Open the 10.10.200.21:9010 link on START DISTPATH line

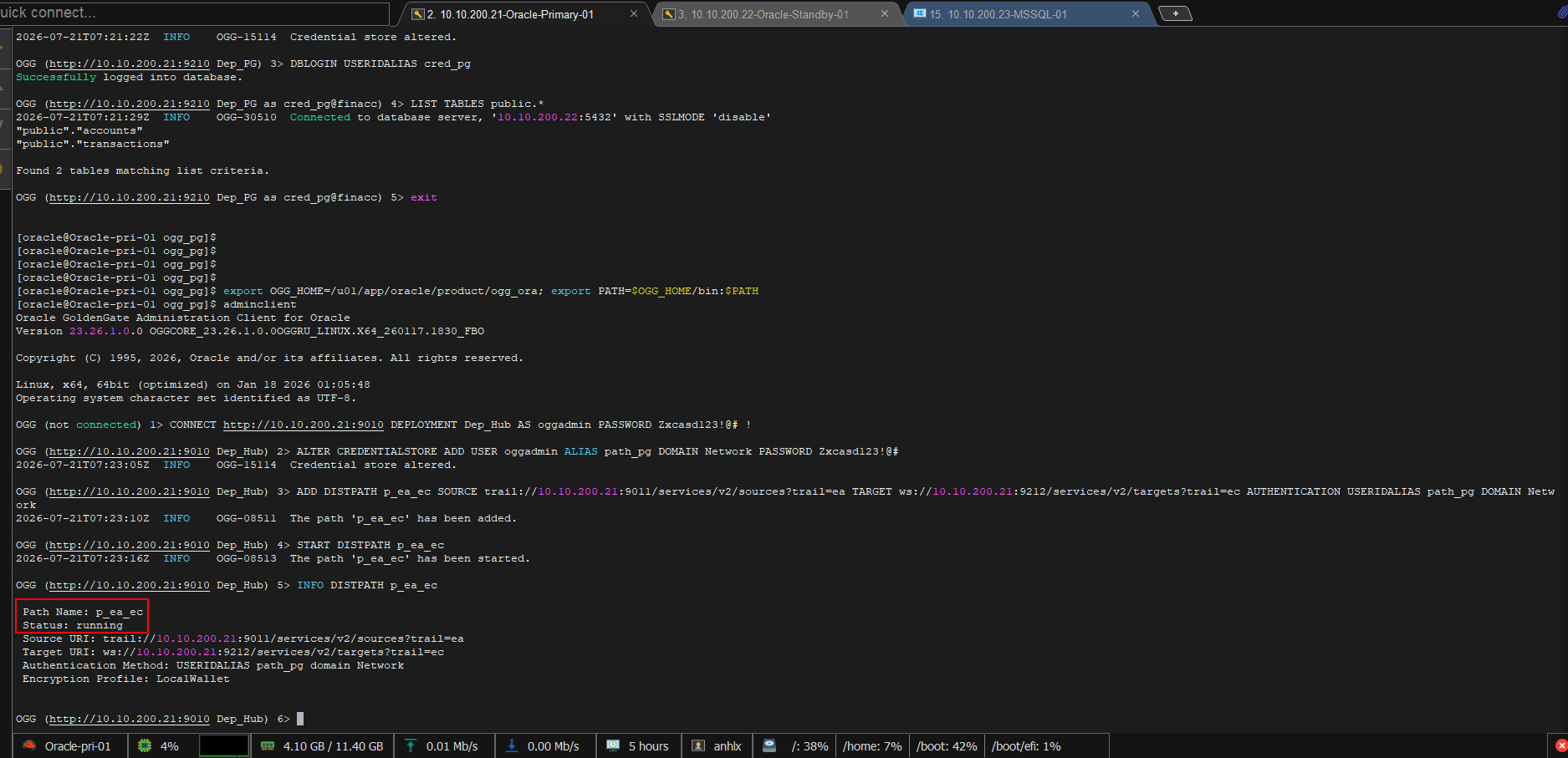point(130,545)
